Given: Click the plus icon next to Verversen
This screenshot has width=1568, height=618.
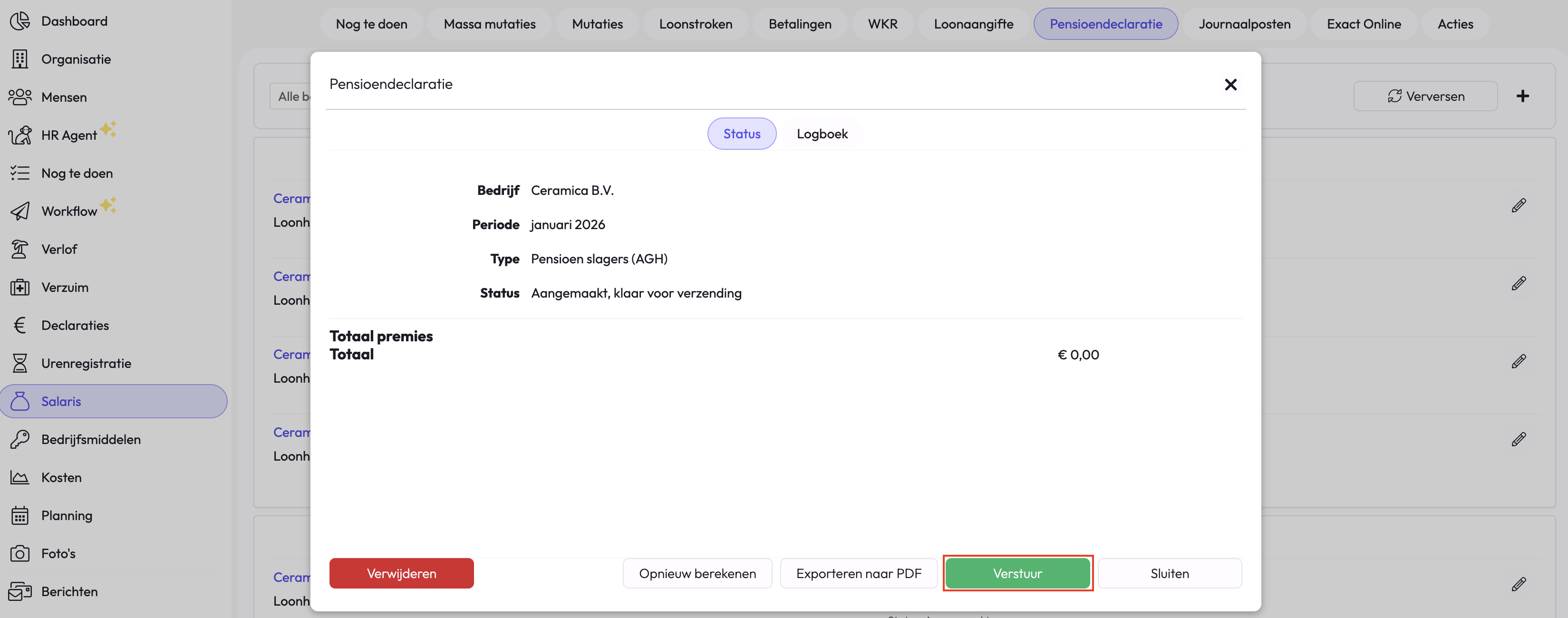Looking at the screenshot, I should pyautogui.click(x=1522, y=96).
